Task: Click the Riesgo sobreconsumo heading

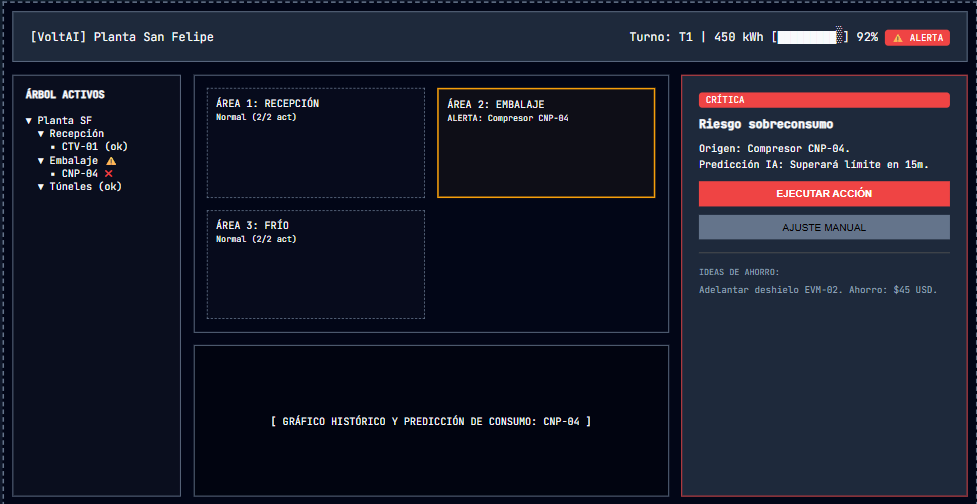Action: pos(766,125)
